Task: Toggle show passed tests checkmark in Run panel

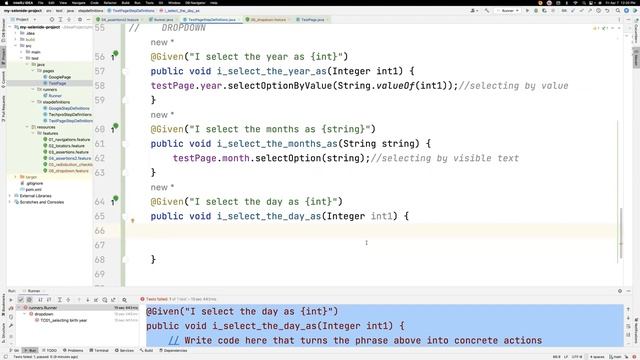Action: (x=20, y=300)
